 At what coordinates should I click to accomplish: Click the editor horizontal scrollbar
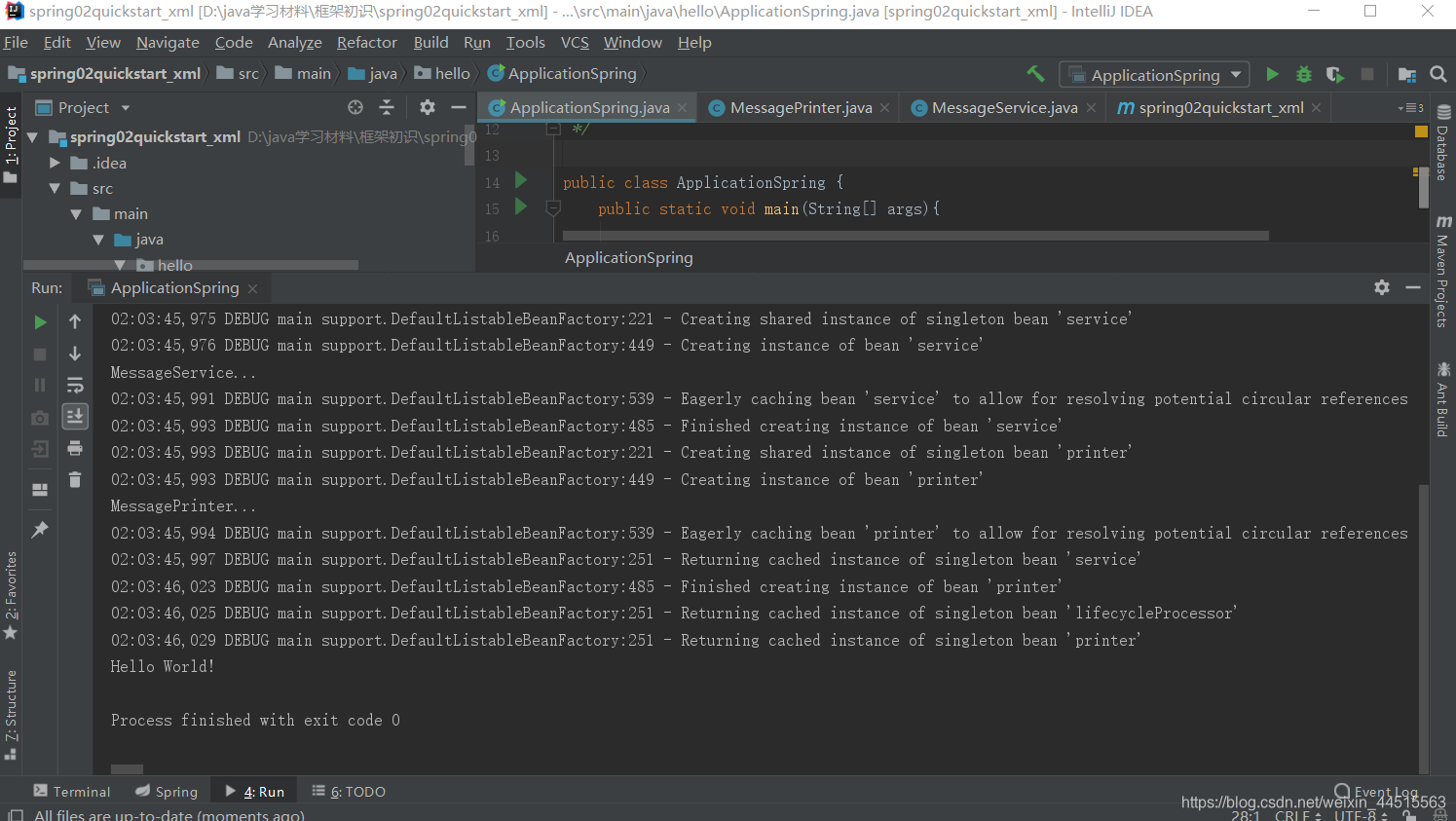(915, 236)
